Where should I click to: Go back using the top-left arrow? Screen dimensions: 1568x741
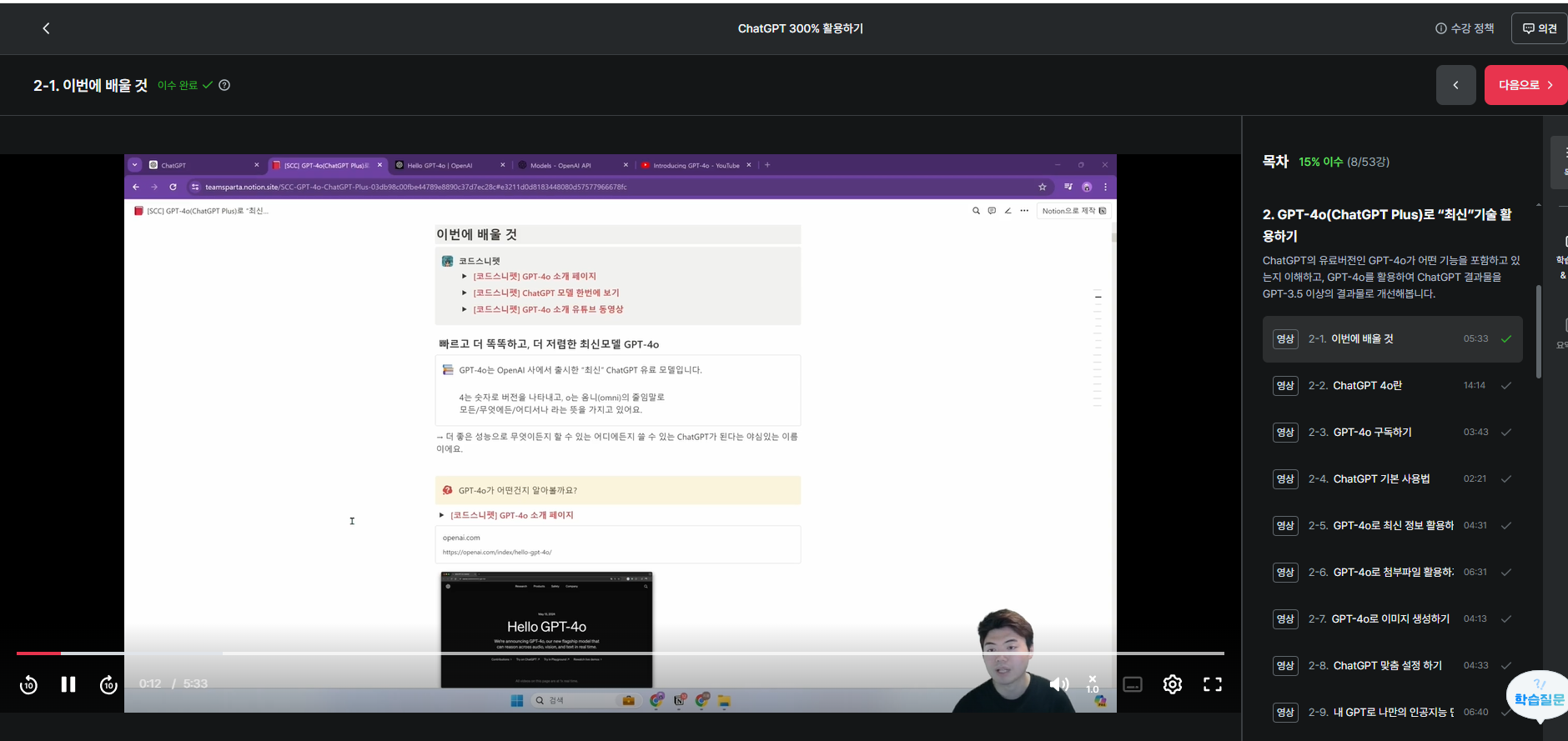(46, 28)
